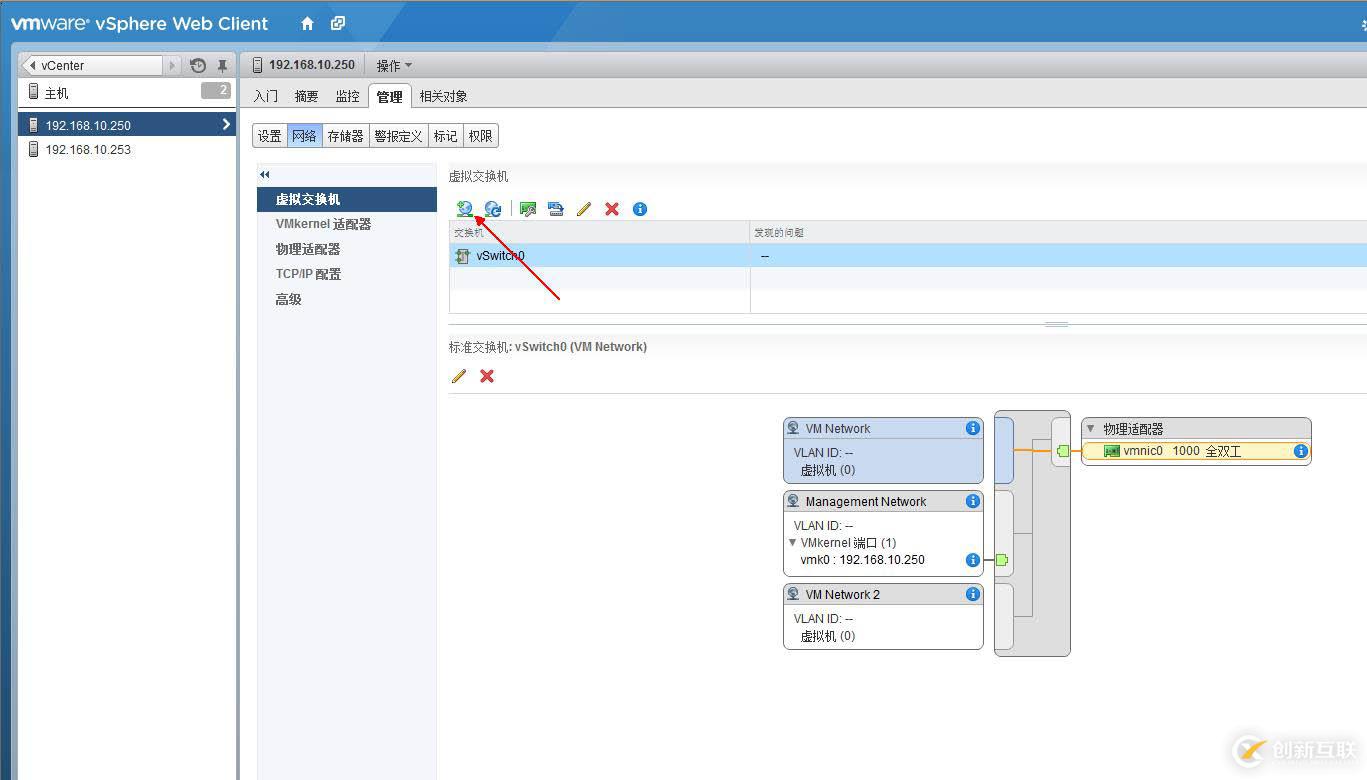Select host 192.168.10.253 in navigator

pos(127,149)
